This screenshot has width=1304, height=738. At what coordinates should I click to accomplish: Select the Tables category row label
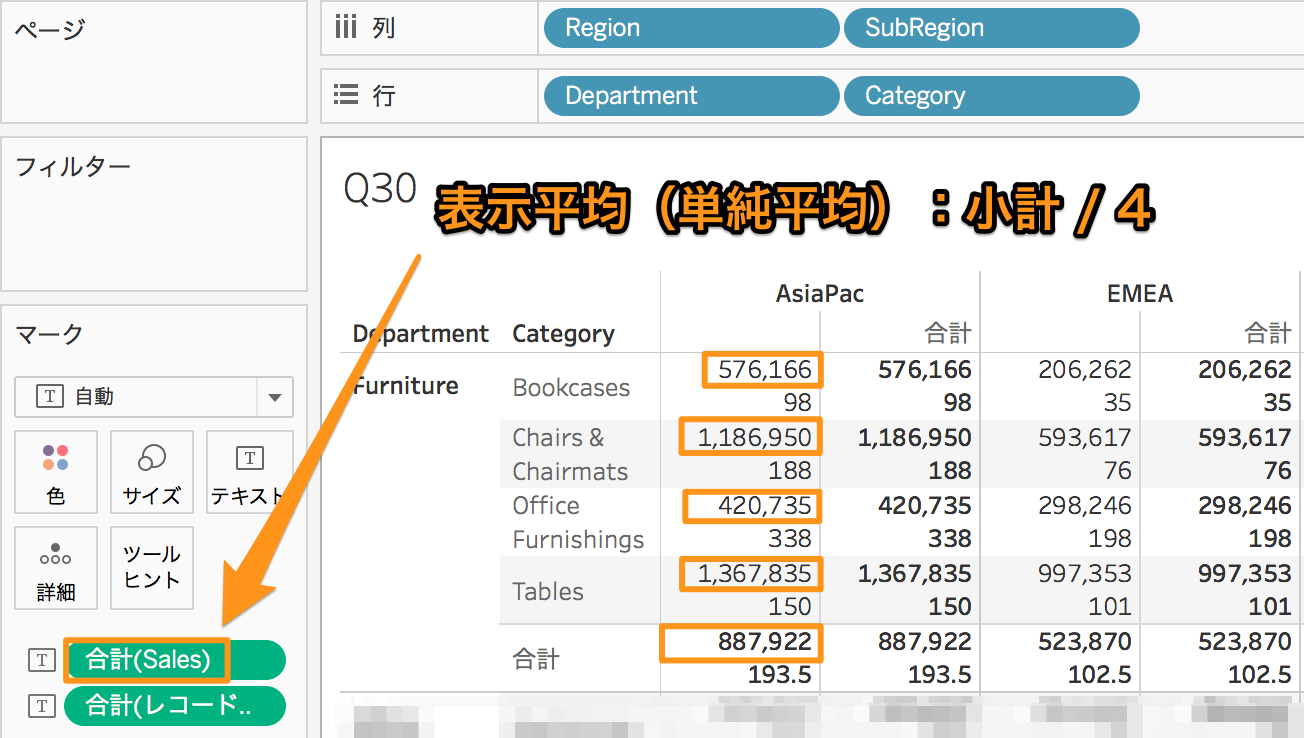(547, 591)
